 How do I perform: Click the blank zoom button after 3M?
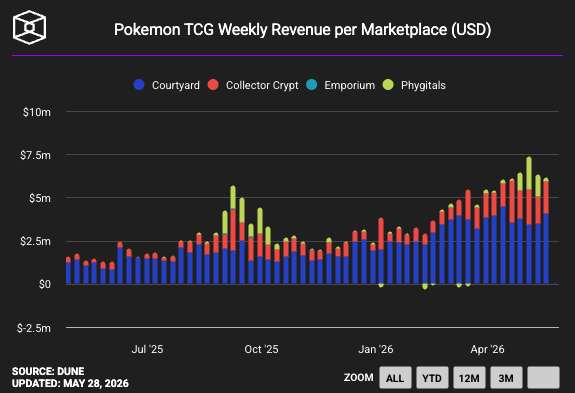(543, 378)
